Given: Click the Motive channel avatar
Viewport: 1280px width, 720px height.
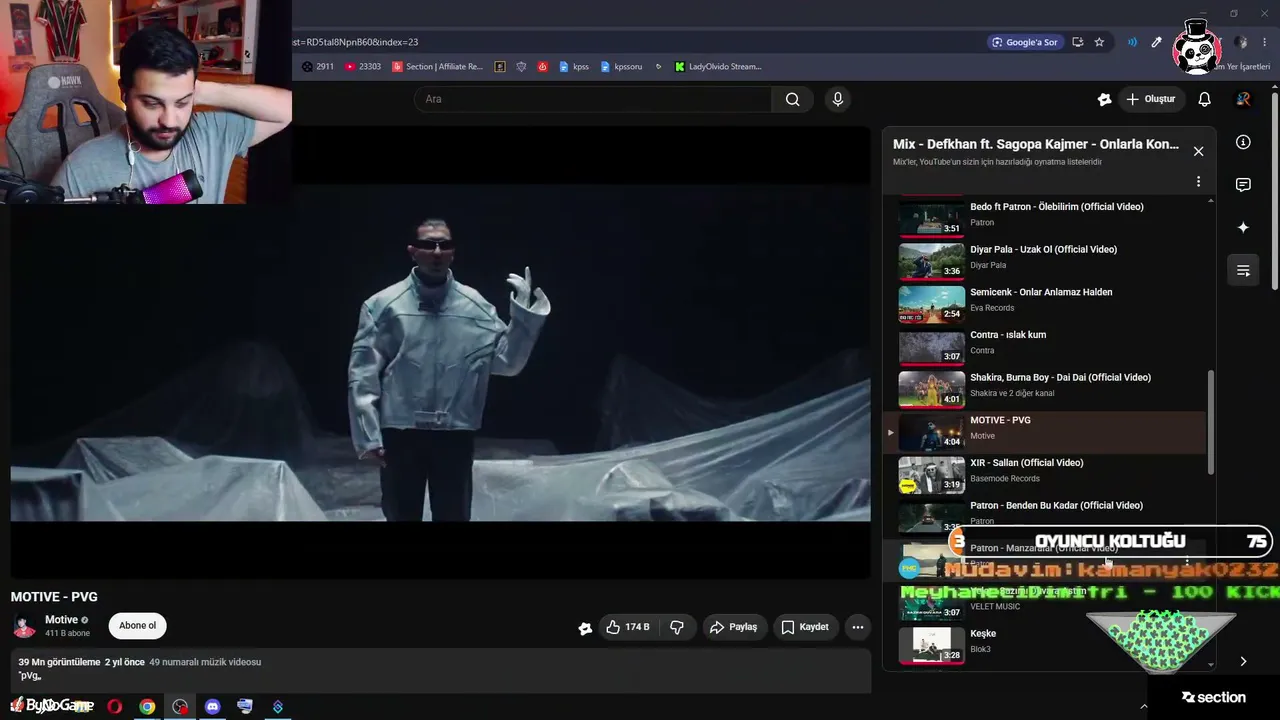Looking at the screenshot, I should [x=24, y=627].
